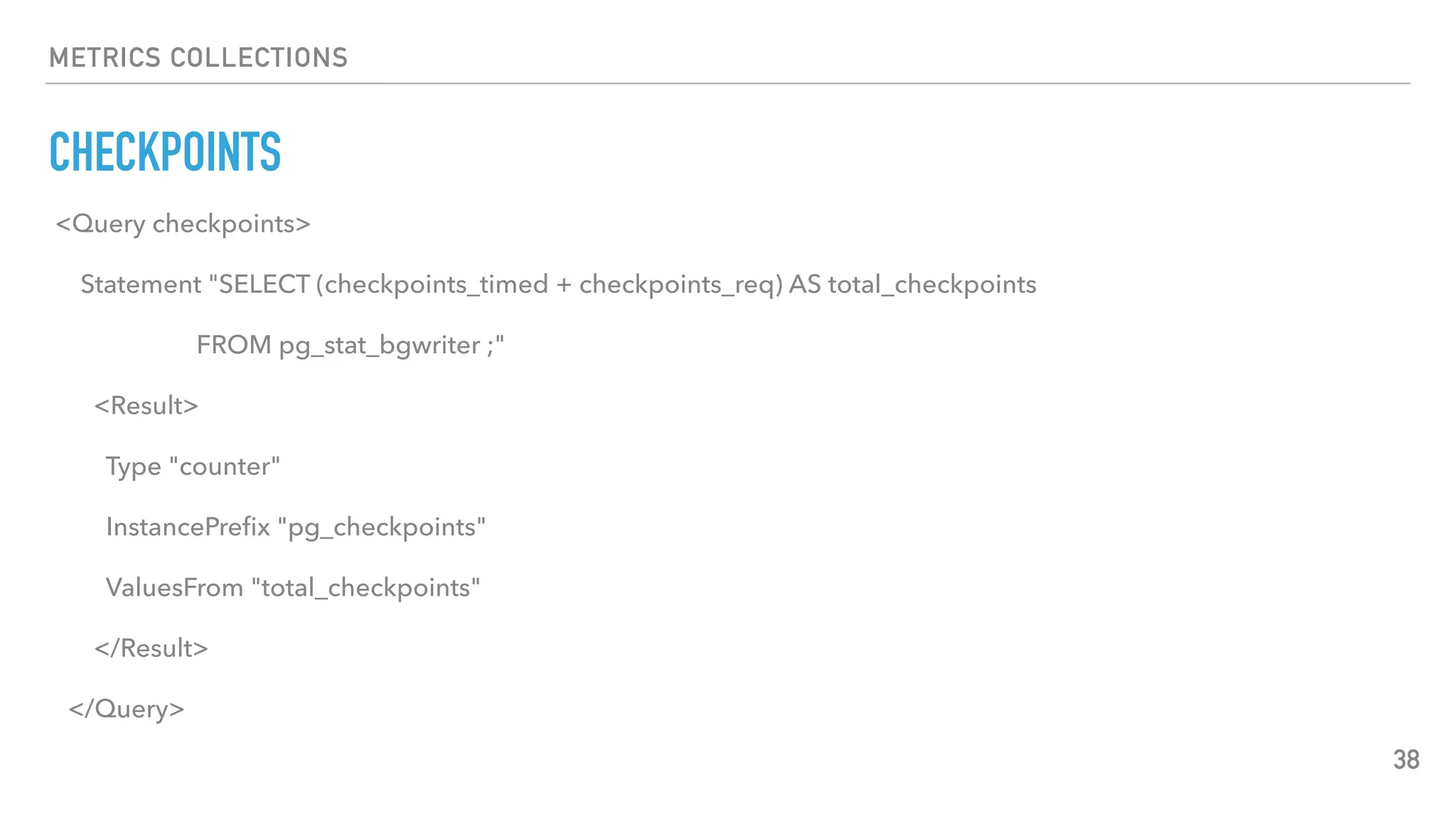Click the closing </Query> tag
The image size is (1456, 819).
pyautogui.click(x=127, y=709)
